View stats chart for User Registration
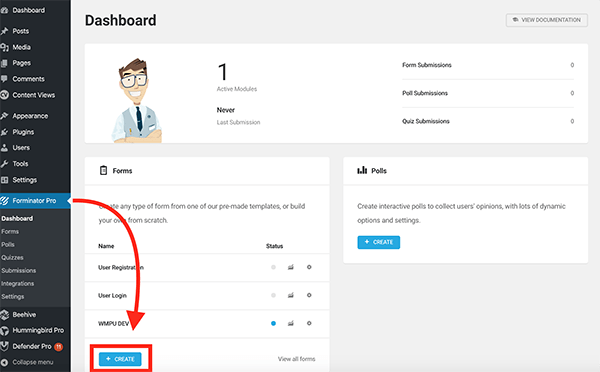The image size is (600, 372). click(291, 267)
